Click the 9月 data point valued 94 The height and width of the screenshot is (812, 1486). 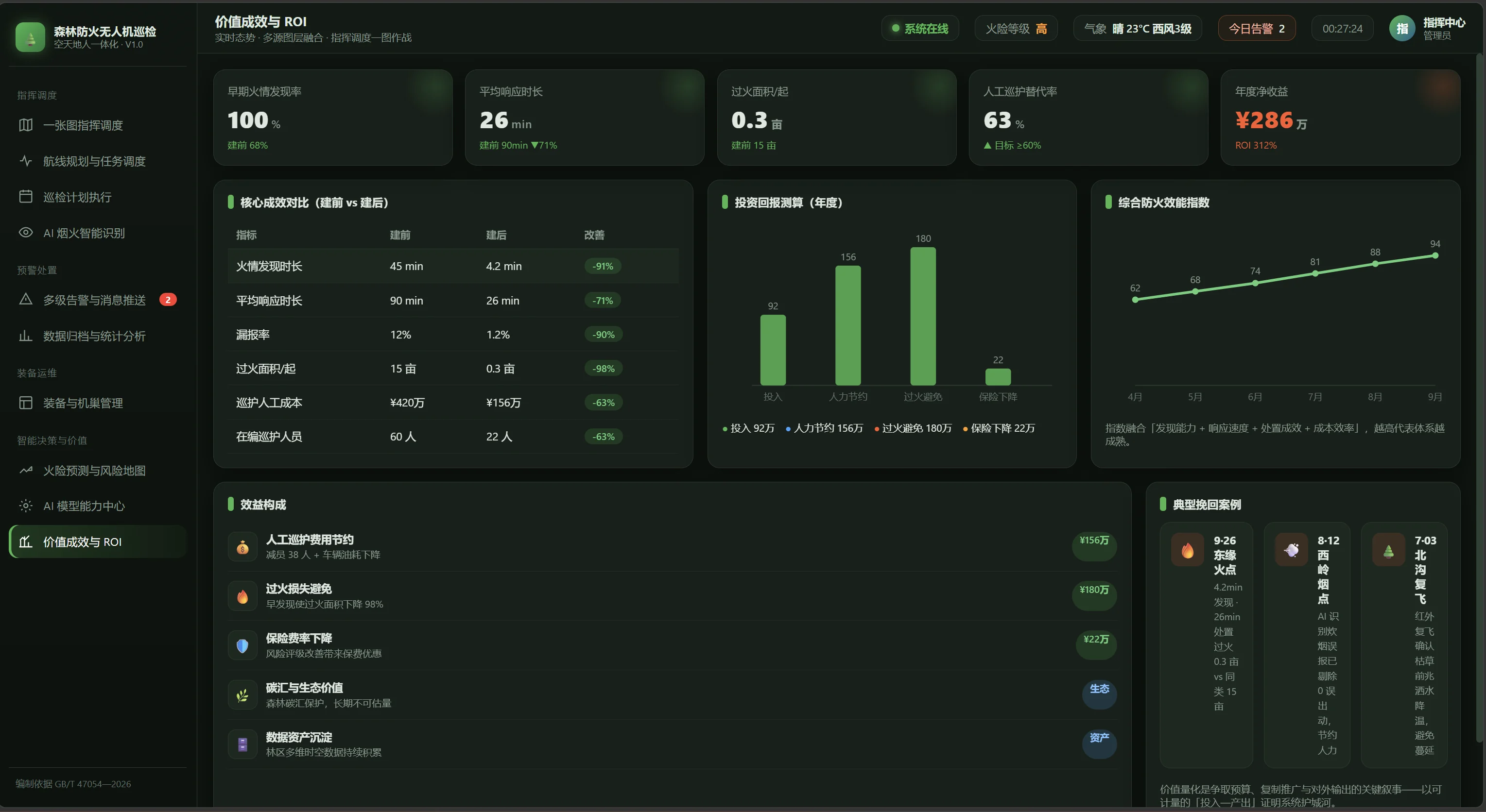[1435, 255]
